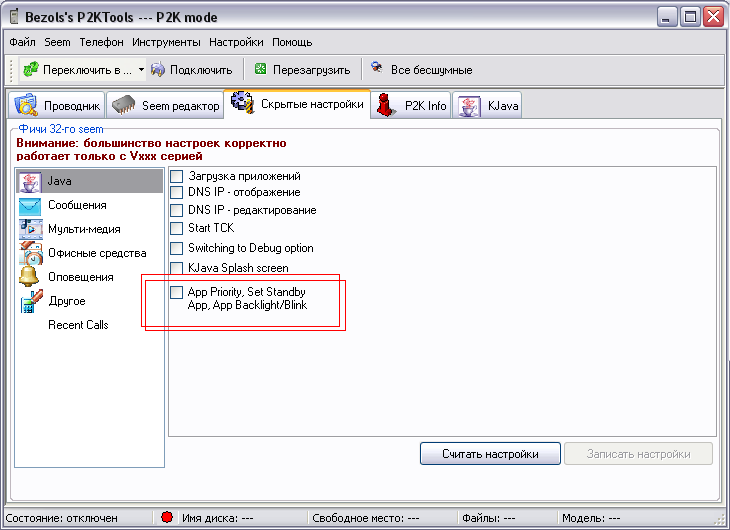
Task: Click the Оповещения bell icon
Action: click(x=29, y=276)
